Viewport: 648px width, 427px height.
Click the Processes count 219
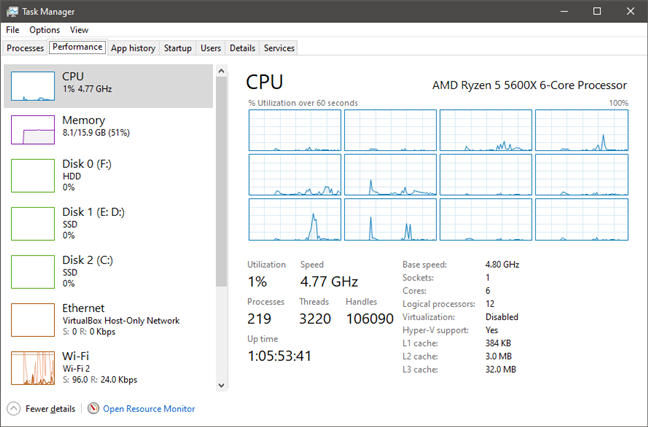coord(259,319)
